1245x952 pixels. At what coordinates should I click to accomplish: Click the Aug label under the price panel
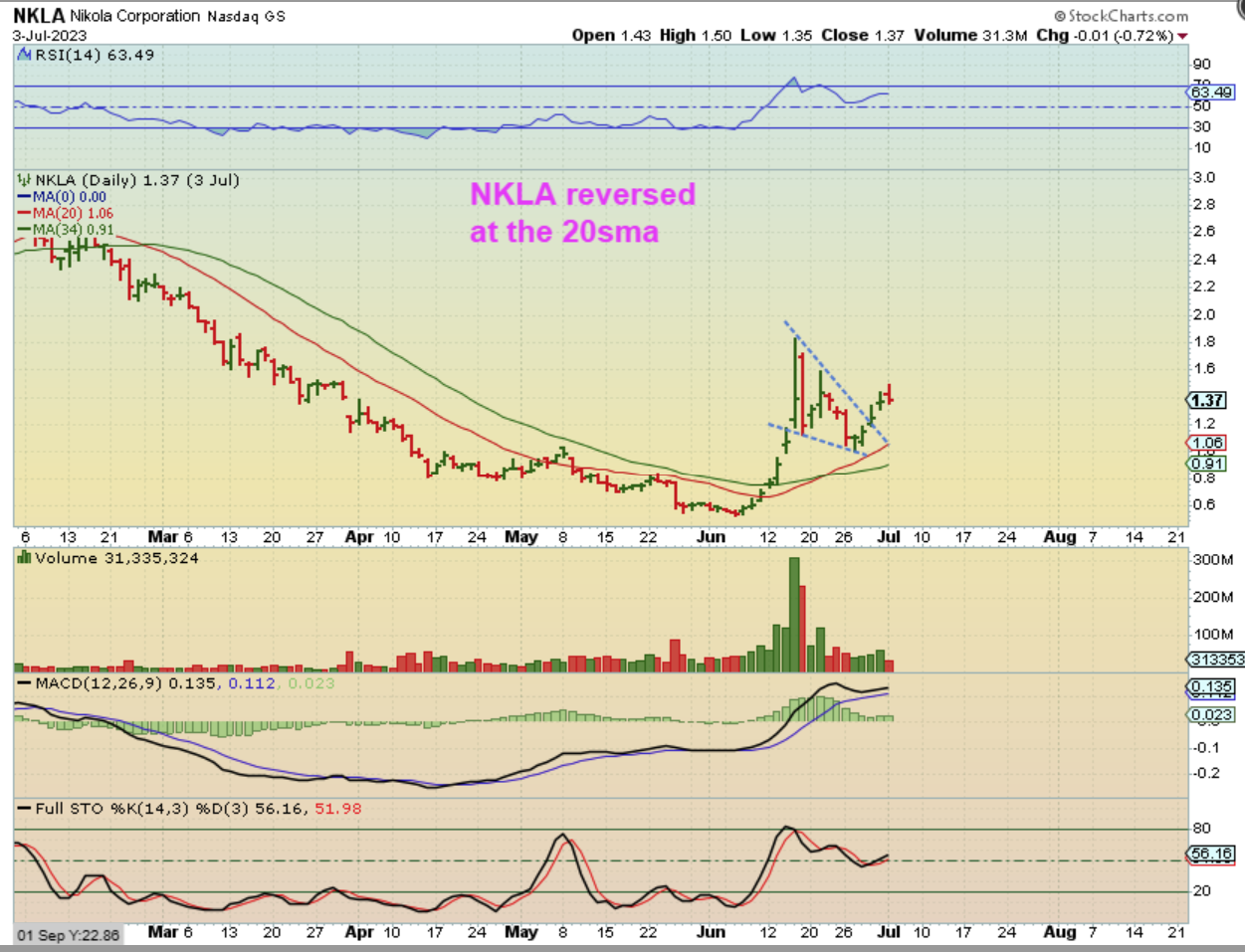pos(1060,537)
